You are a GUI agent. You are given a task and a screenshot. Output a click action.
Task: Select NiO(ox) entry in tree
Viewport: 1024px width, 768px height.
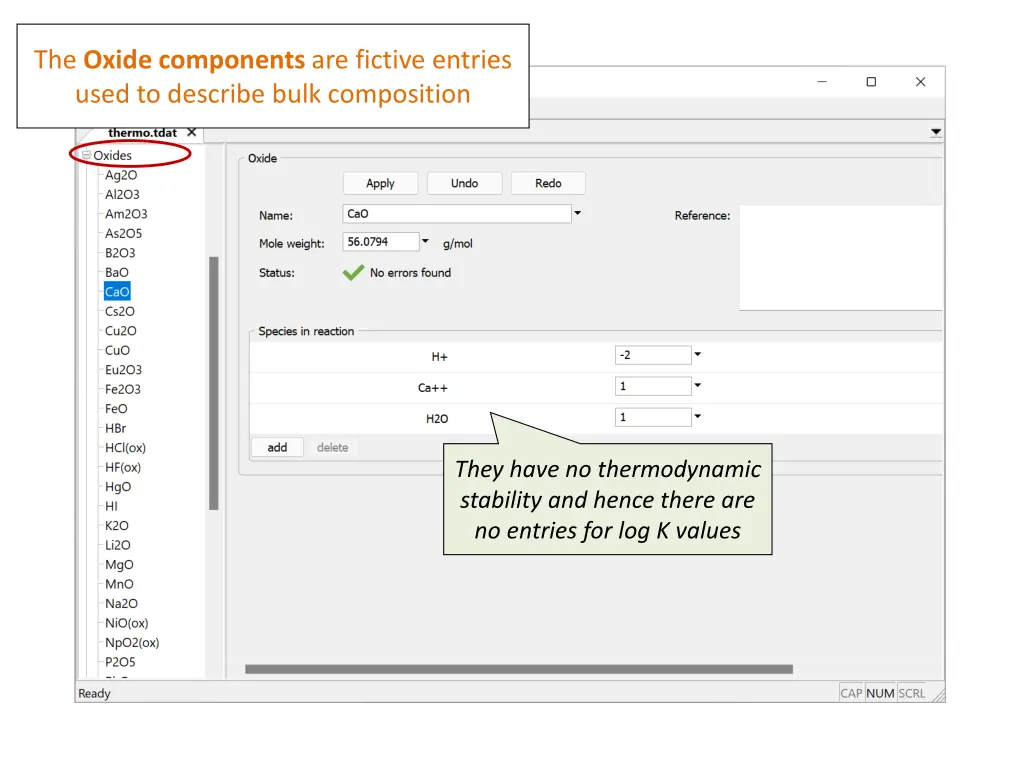127,624
